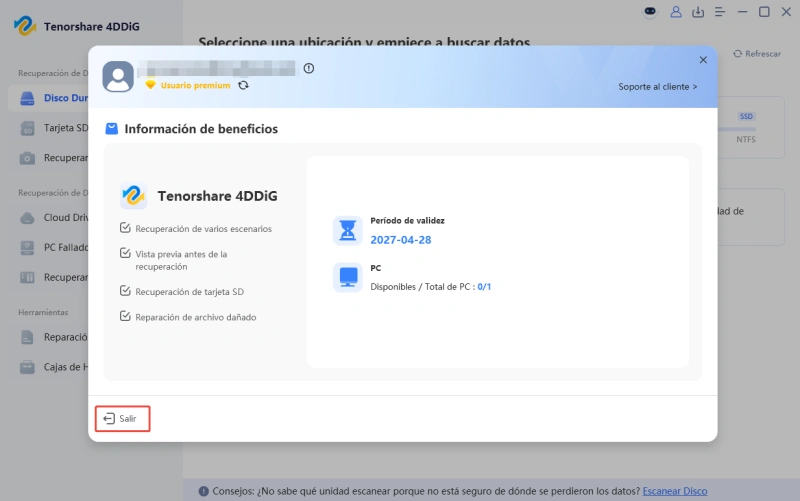This screenshot has height=501, width=800.
Task: Click checkmark for Recuperación de tarjeta SD
Action: click(x=125, y=291)
